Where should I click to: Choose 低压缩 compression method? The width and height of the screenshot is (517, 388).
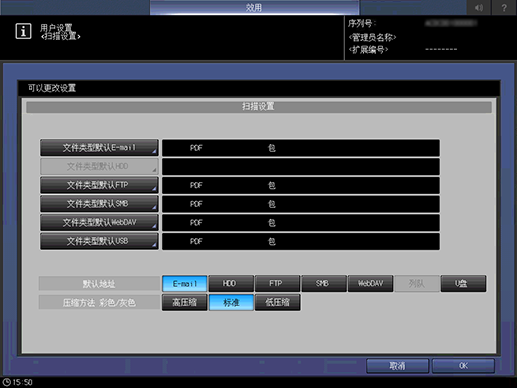click(277, 302)
